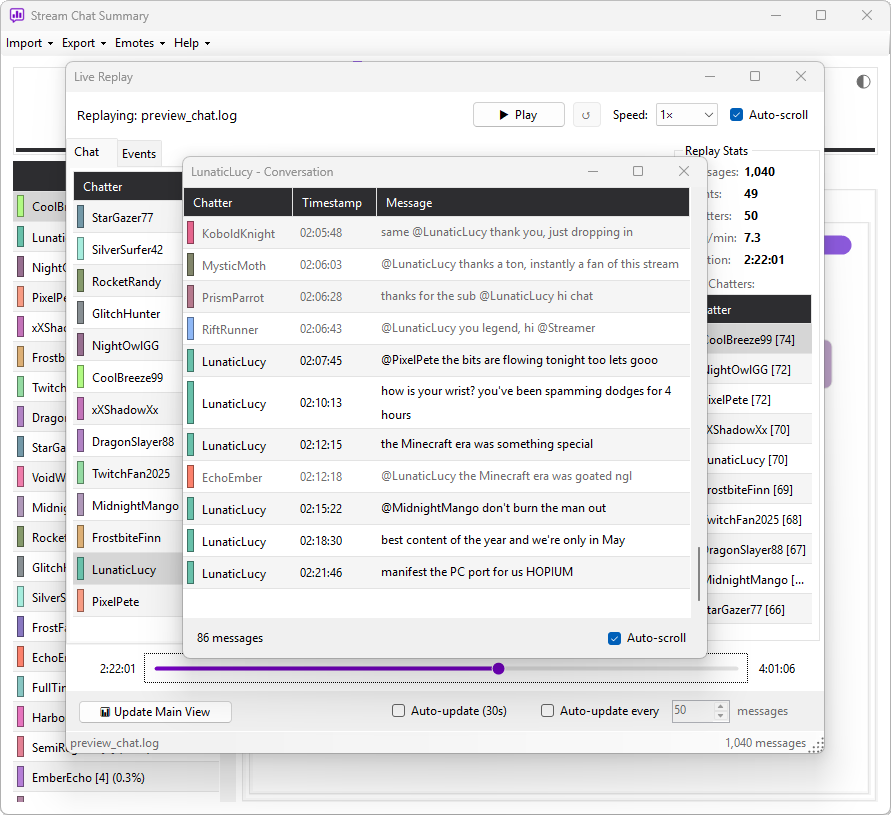This screenshot has width=891, height=815.
Task: Click the messages count input field
Action: pyautogui.click(x=693, y=711)
